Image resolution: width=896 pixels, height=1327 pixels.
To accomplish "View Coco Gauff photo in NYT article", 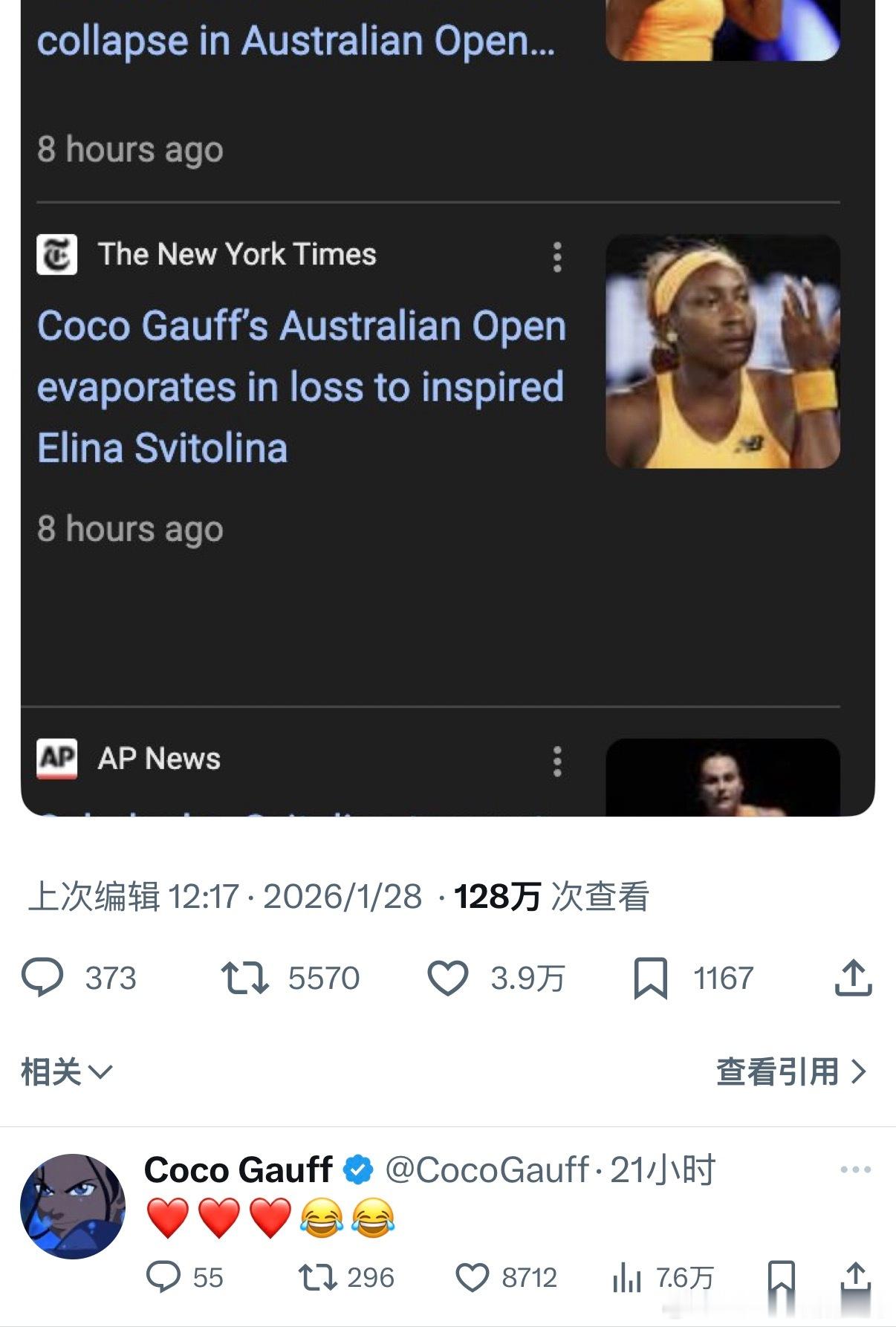I will pos(723,351).
